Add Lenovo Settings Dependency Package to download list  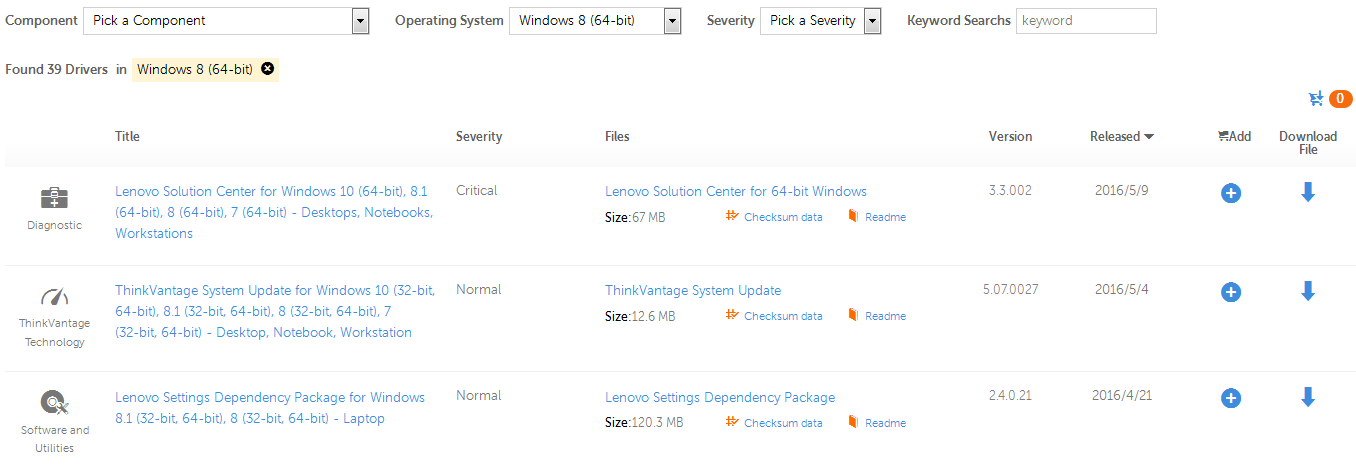coord(1231,398)
